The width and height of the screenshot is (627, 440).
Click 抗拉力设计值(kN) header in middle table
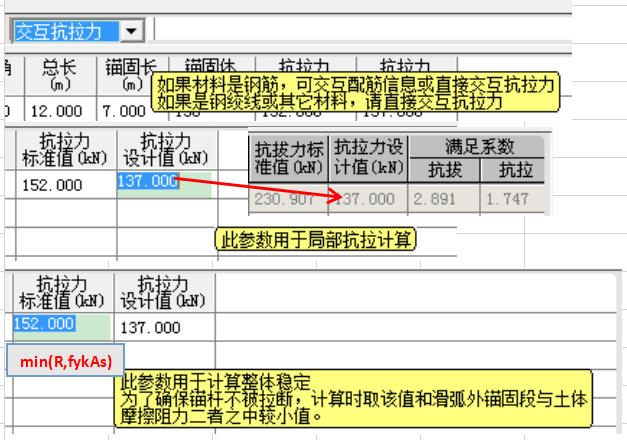[167, 150]
